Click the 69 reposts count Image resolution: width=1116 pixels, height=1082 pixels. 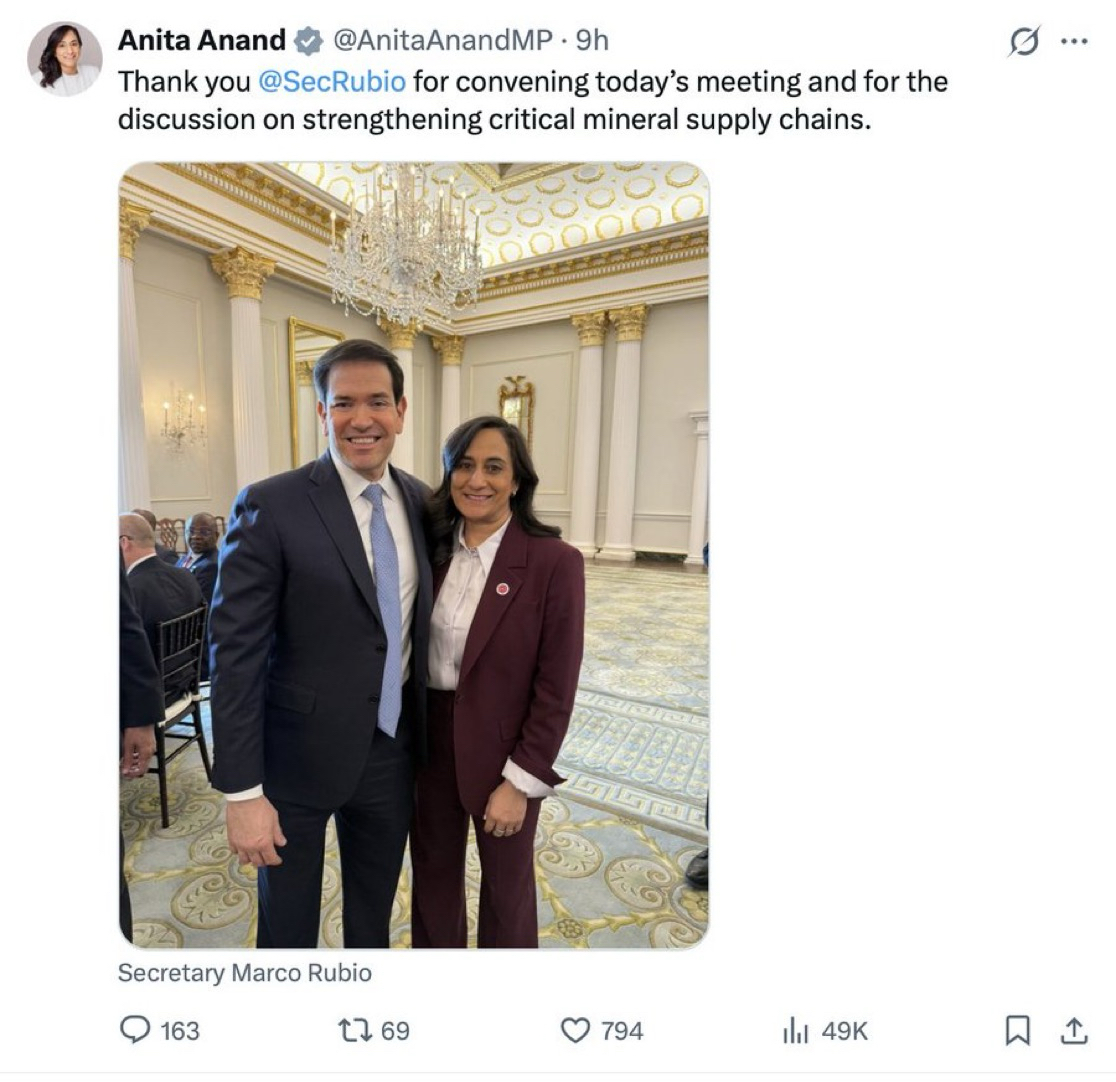point(395,1030)
